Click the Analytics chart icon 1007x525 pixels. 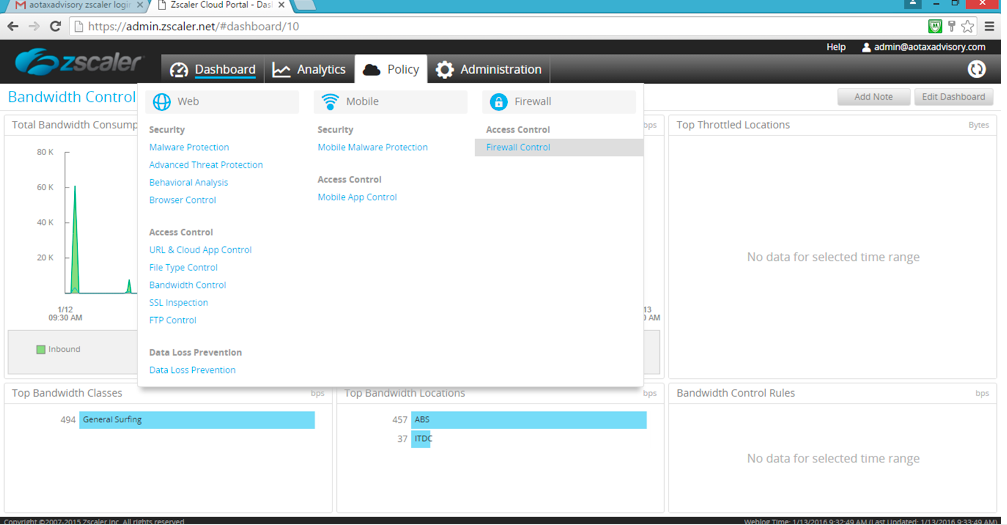point(281,70)
